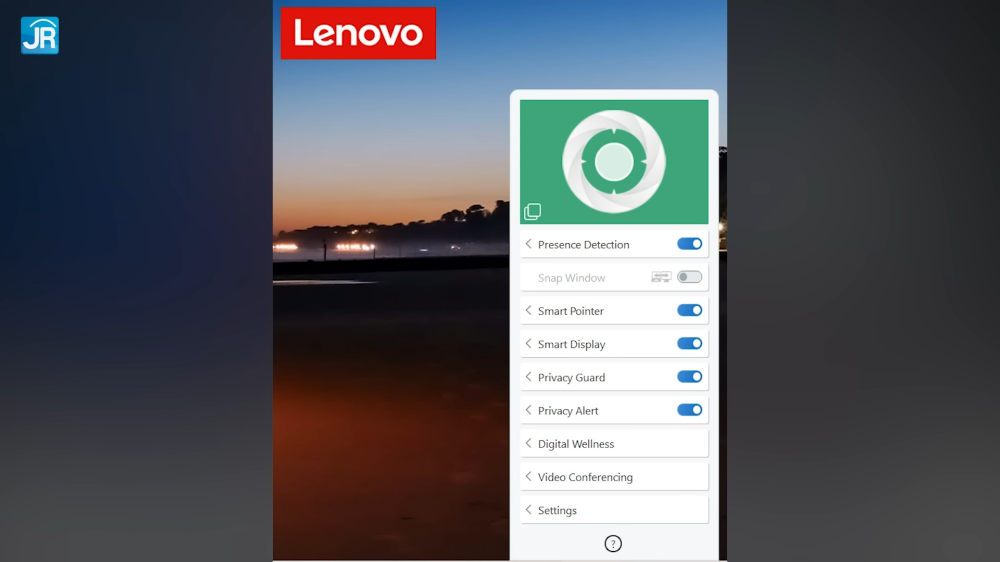Viewport: 1000px width, 562px height.
Task: Select the Privacy Alert label
Action: coord(568,410)
